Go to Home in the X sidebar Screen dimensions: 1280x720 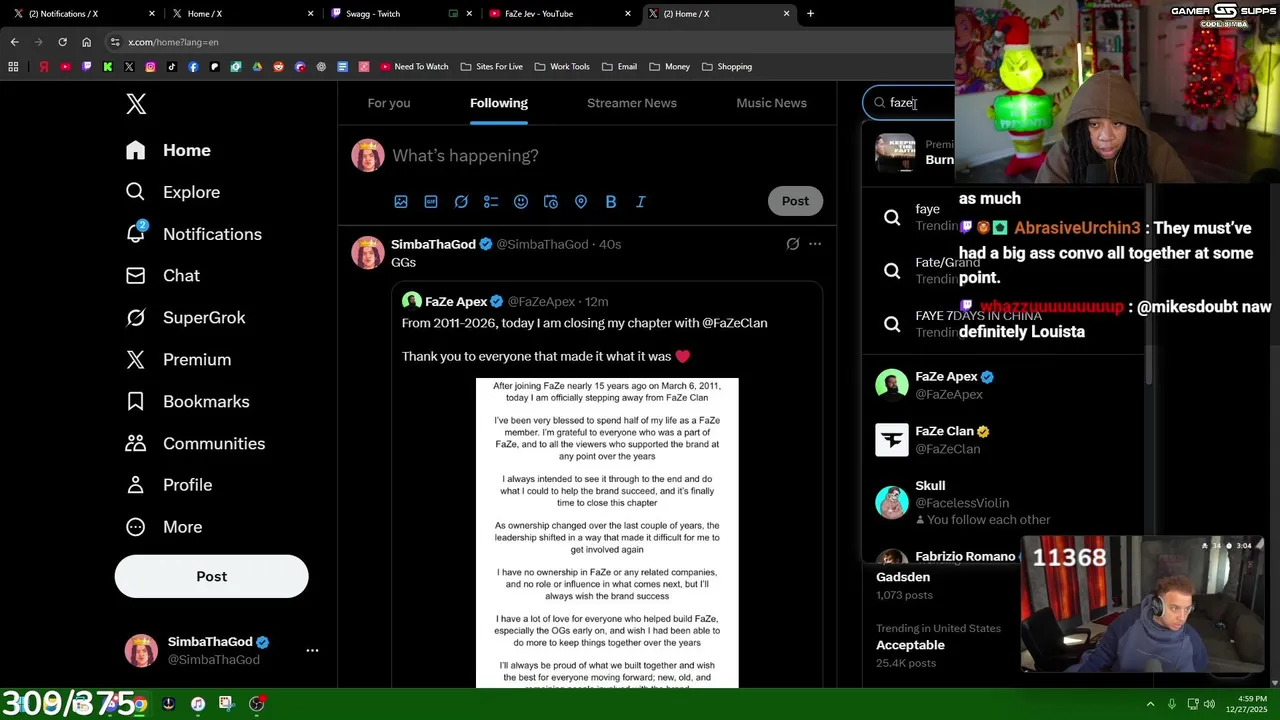pyautogui.click(x=168, y=150)
